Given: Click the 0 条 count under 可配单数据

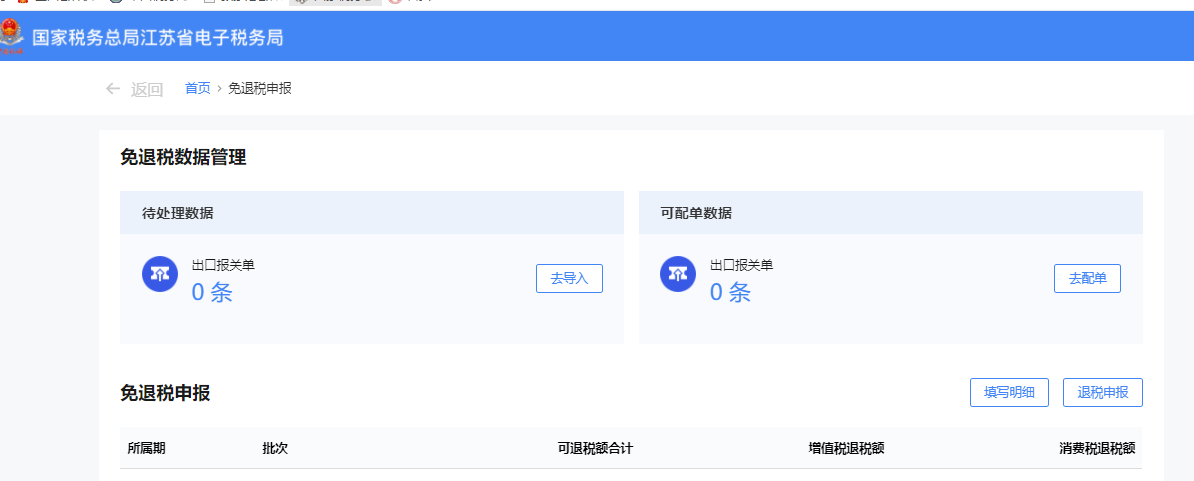Looking at the screenshot, I should 730,292.
